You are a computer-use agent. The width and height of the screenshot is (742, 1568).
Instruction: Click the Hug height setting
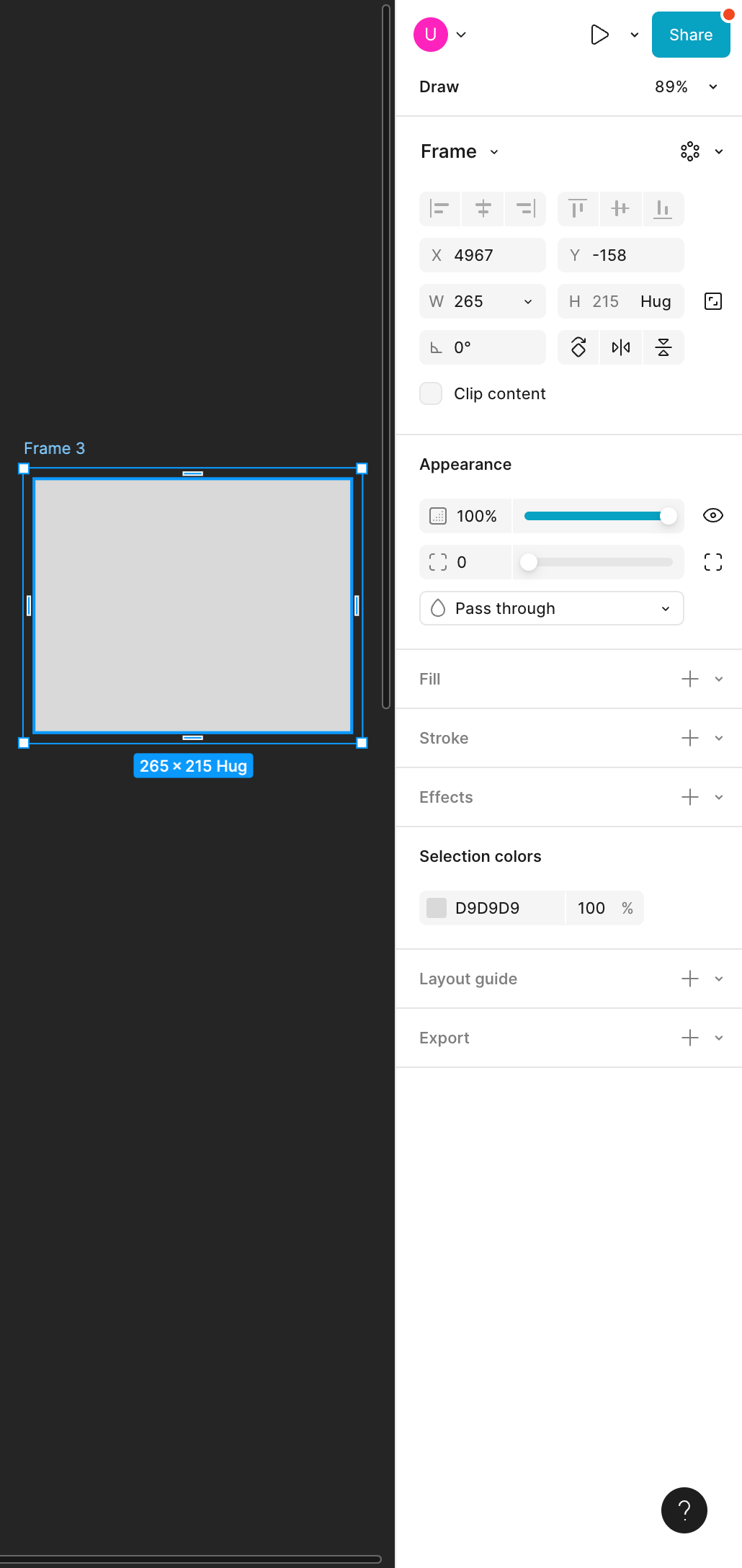coord(656,301)
